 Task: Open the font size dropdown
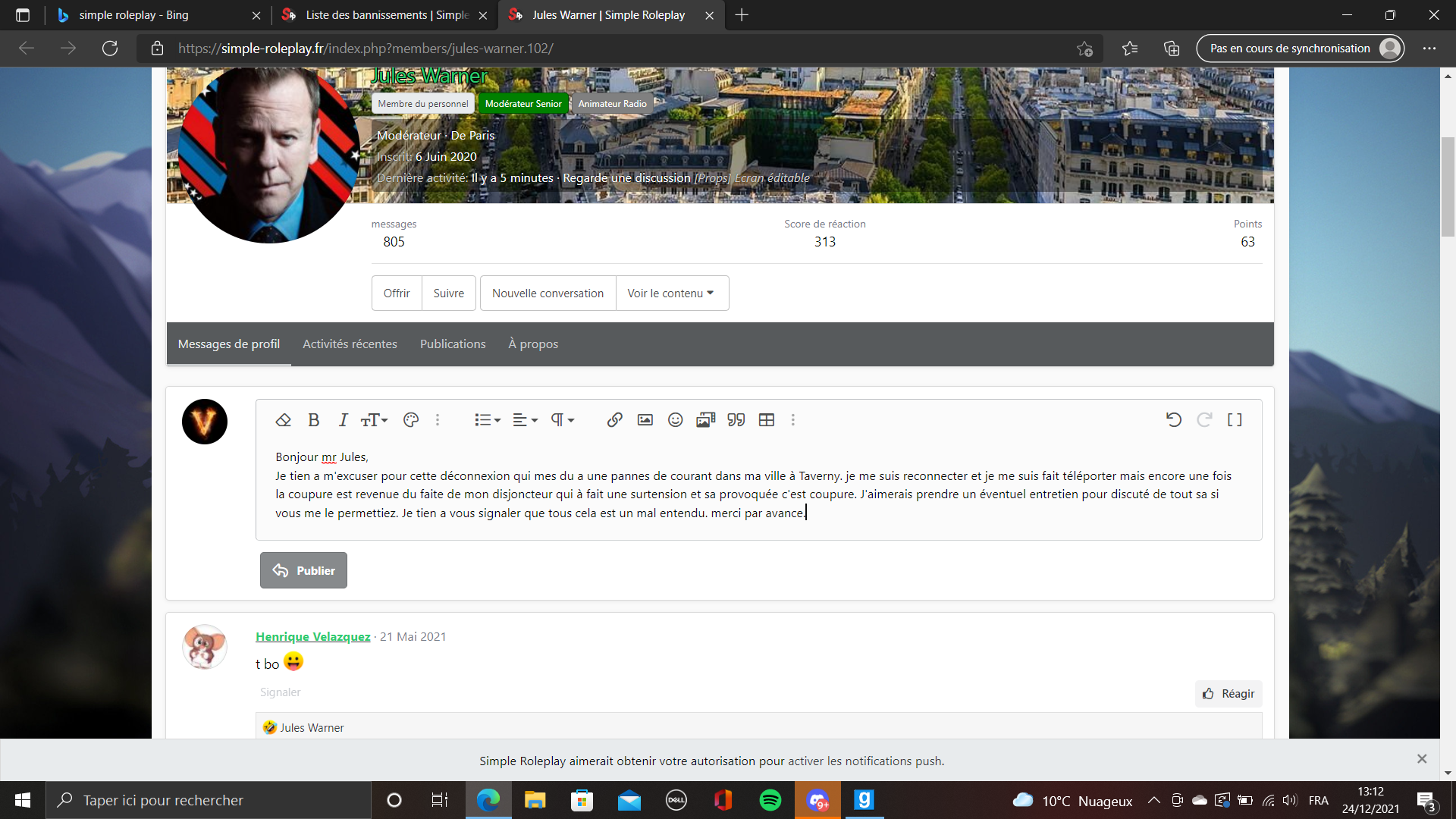click(x=374, y=419)
